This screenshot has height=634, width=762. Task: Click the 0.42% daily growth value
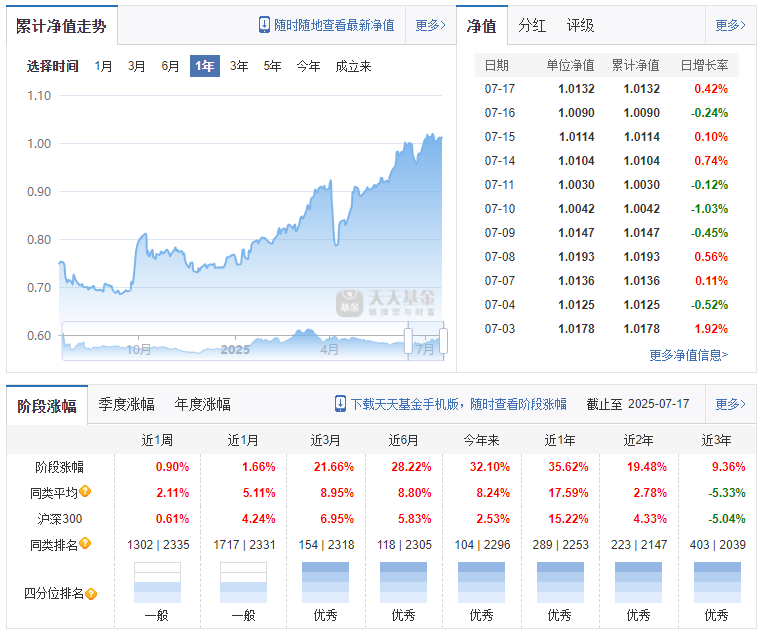pos(711,89)
